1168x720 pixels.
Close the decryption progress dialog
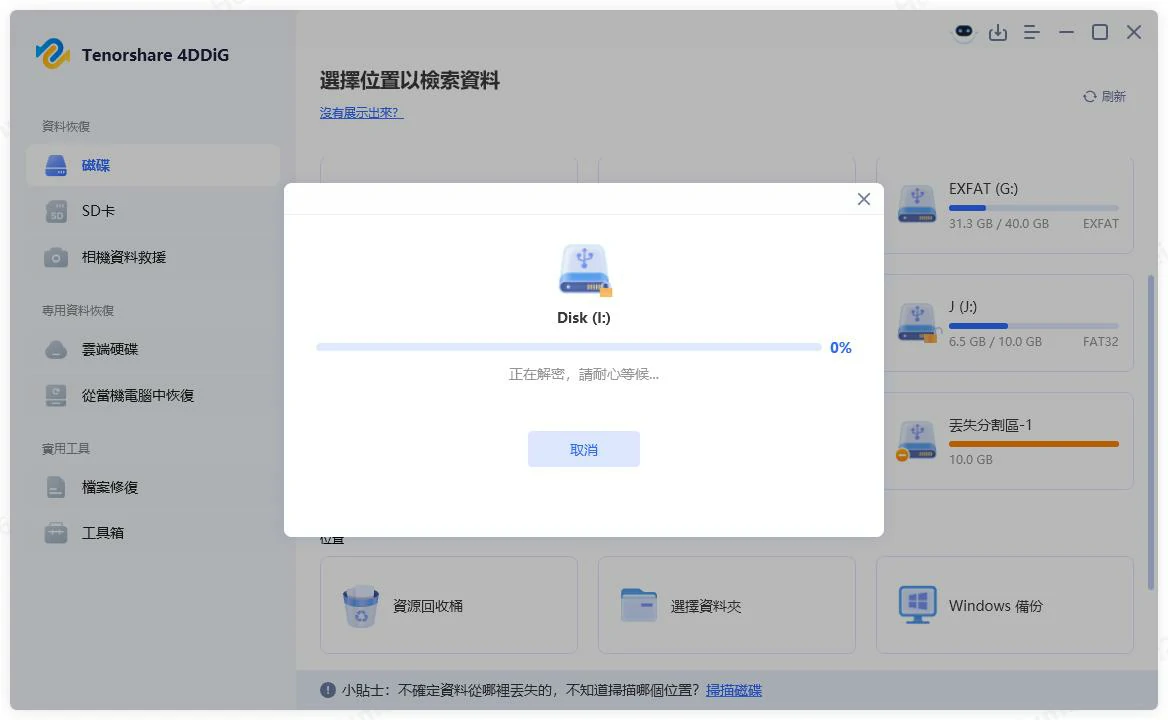[863, 199]
